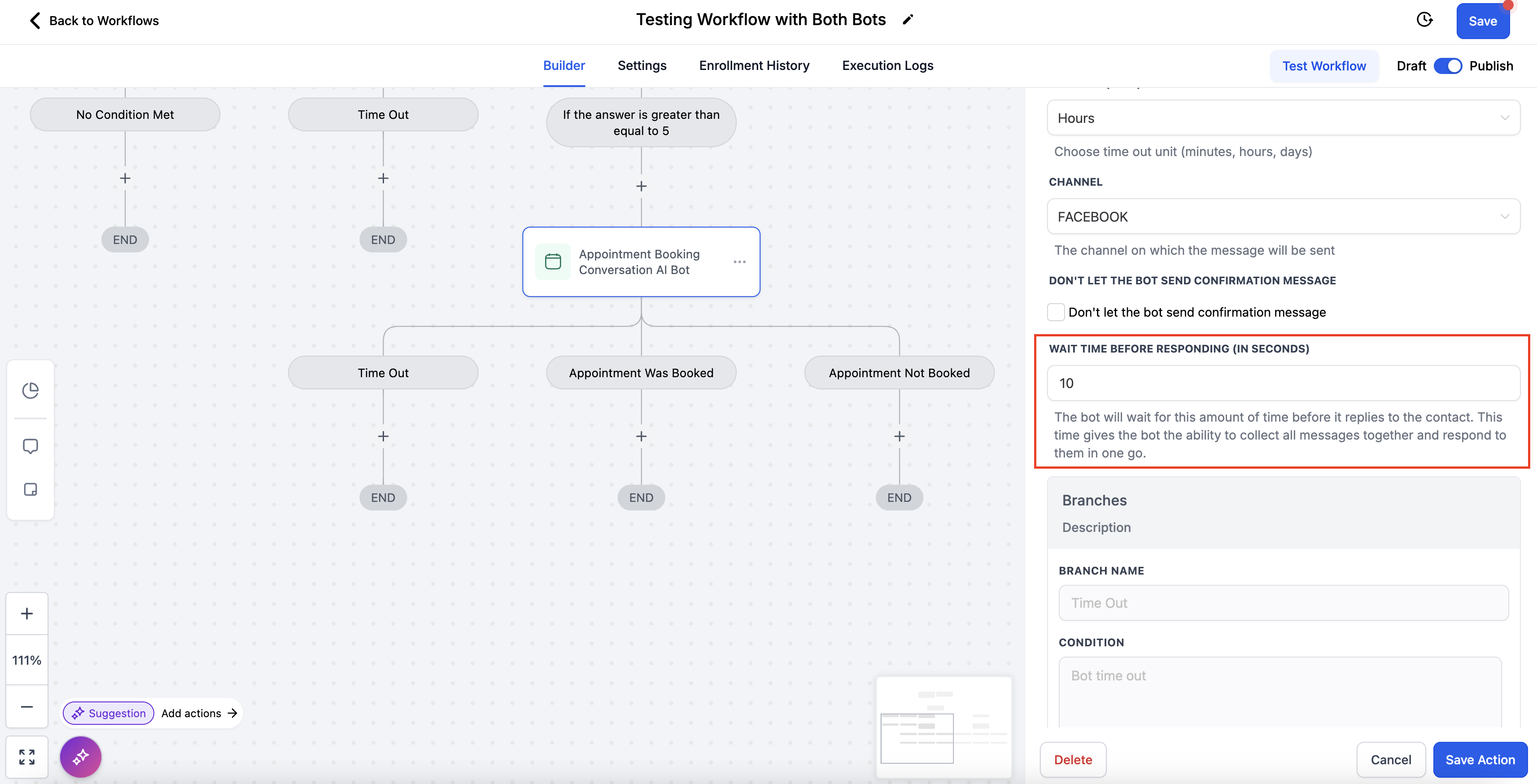
Task: Click the Cancel button
Action: point(1391,759)
